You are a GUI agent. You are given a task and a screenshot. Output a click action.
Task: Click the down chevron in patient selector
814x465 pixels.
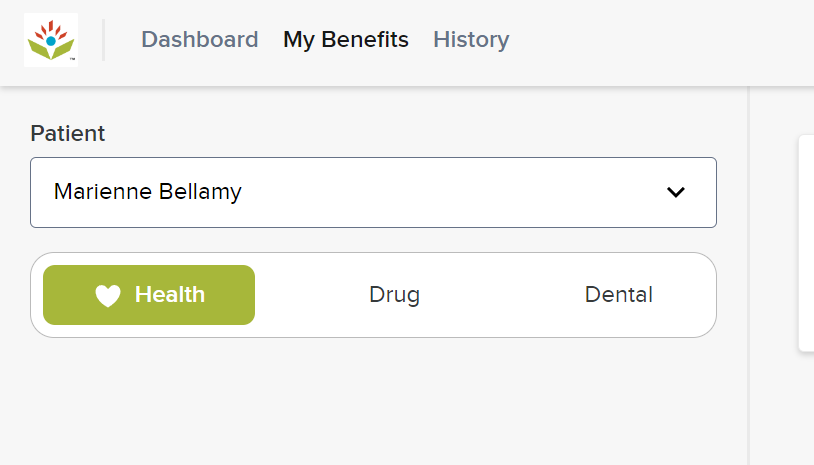tap(675, 193)
